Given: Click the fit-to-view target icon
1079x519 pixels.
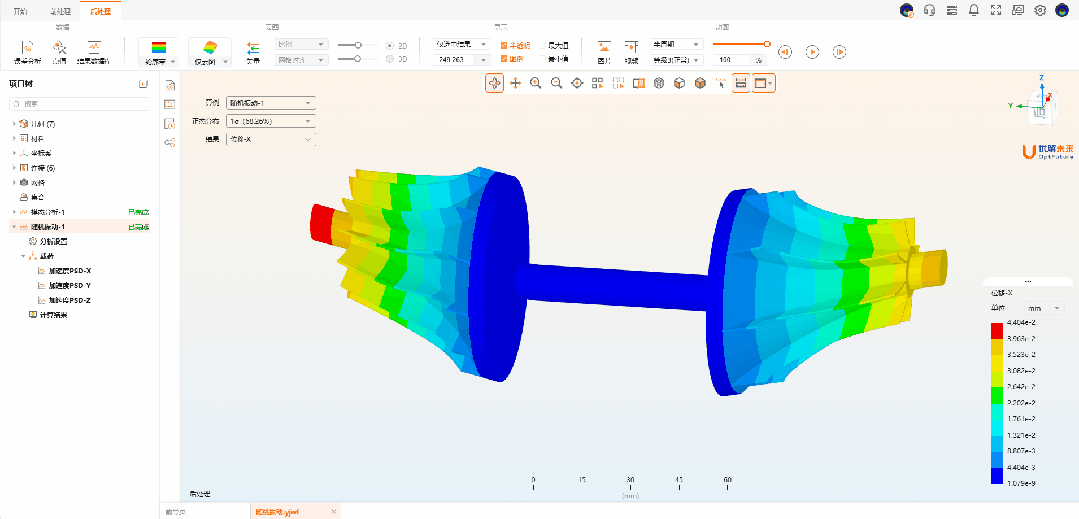Looking at the screenshot, I should pyautogui.click(x=577, y=84).
